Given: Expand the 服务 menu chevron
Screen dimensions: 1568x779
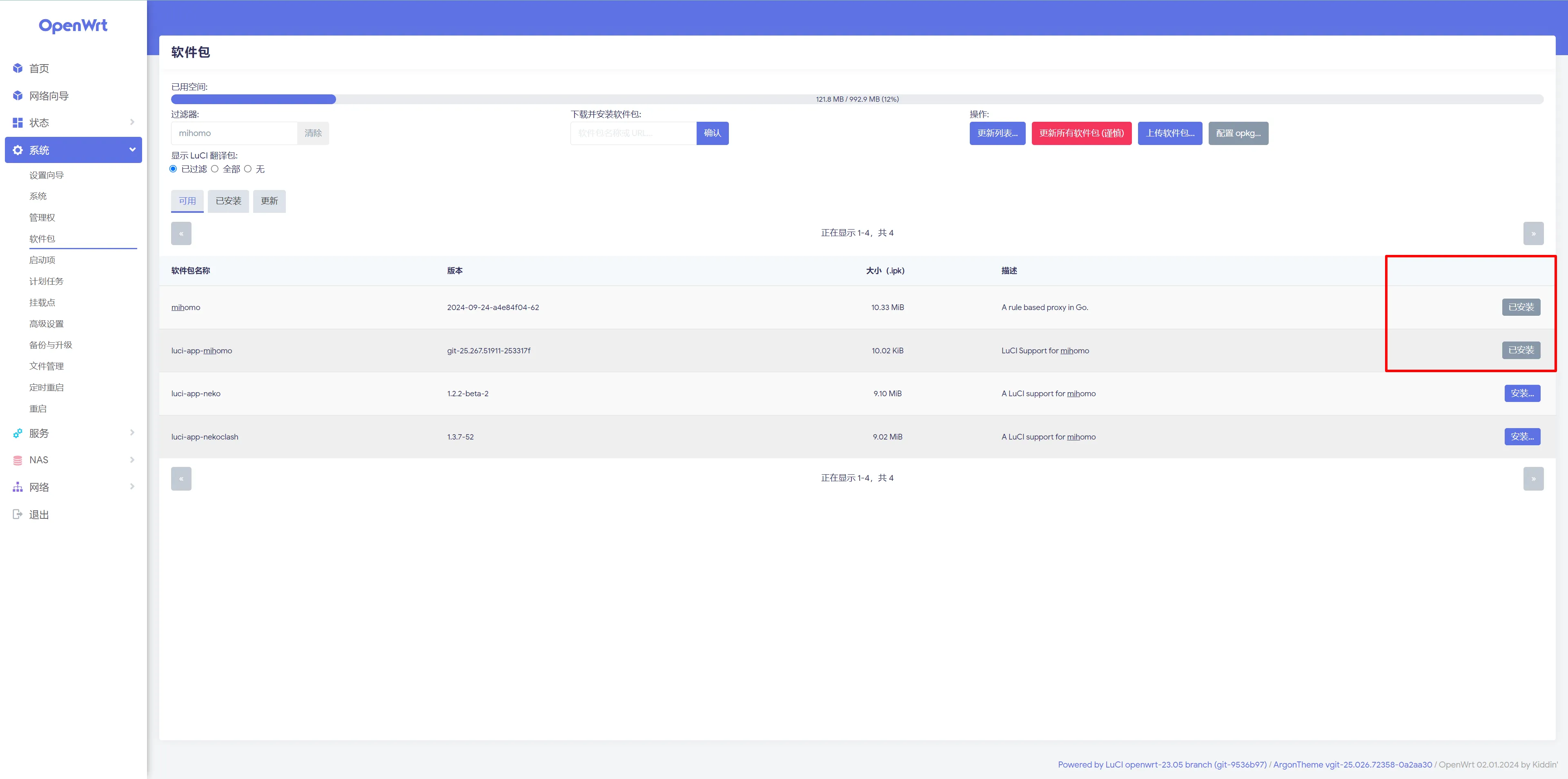Looking at the screenshot, I should (132, 433).
